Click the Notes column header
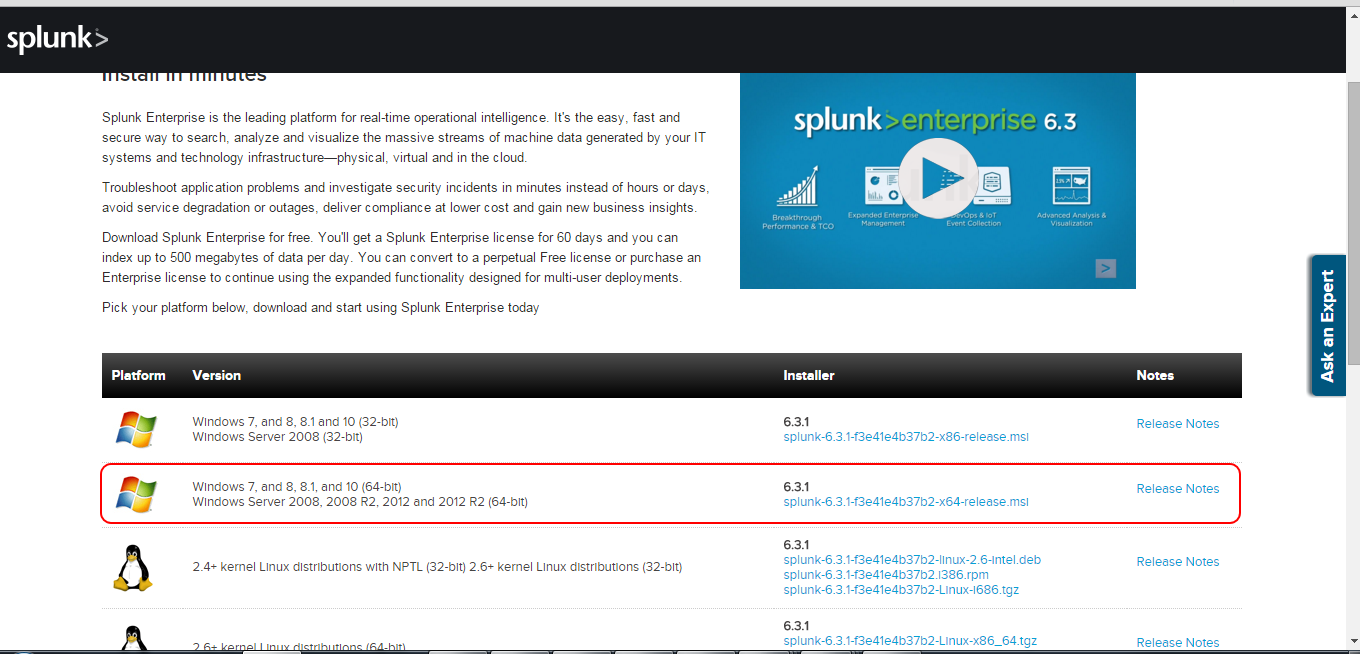Viewport: 1360px width, 654px height. tap(1155, 375)
